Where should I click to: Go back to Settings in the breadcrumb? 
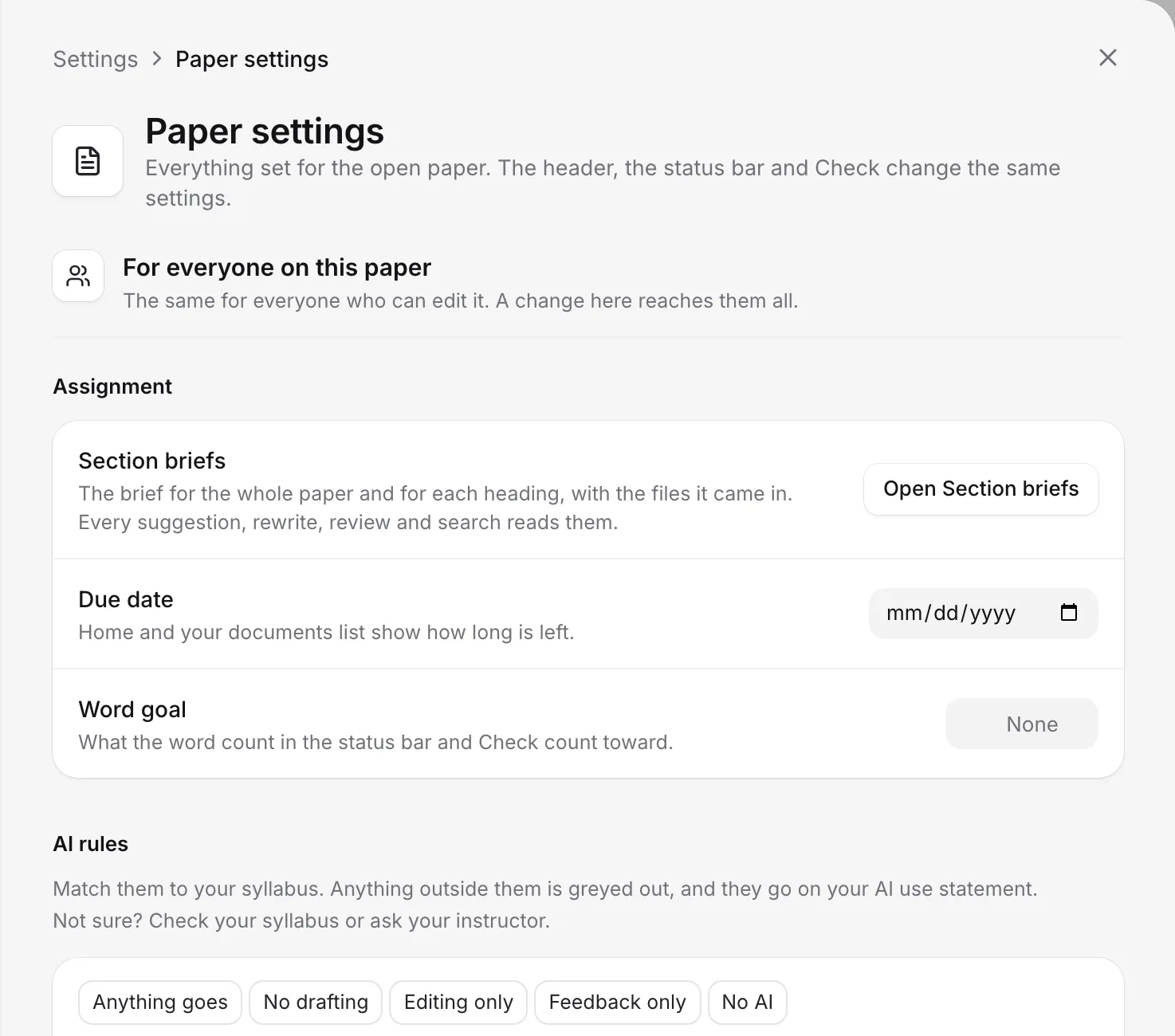(x=96, y=59)
